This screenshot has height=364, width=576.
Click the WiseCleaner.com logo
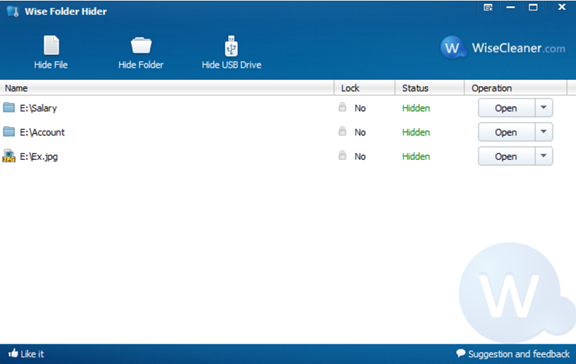point(503,48)
